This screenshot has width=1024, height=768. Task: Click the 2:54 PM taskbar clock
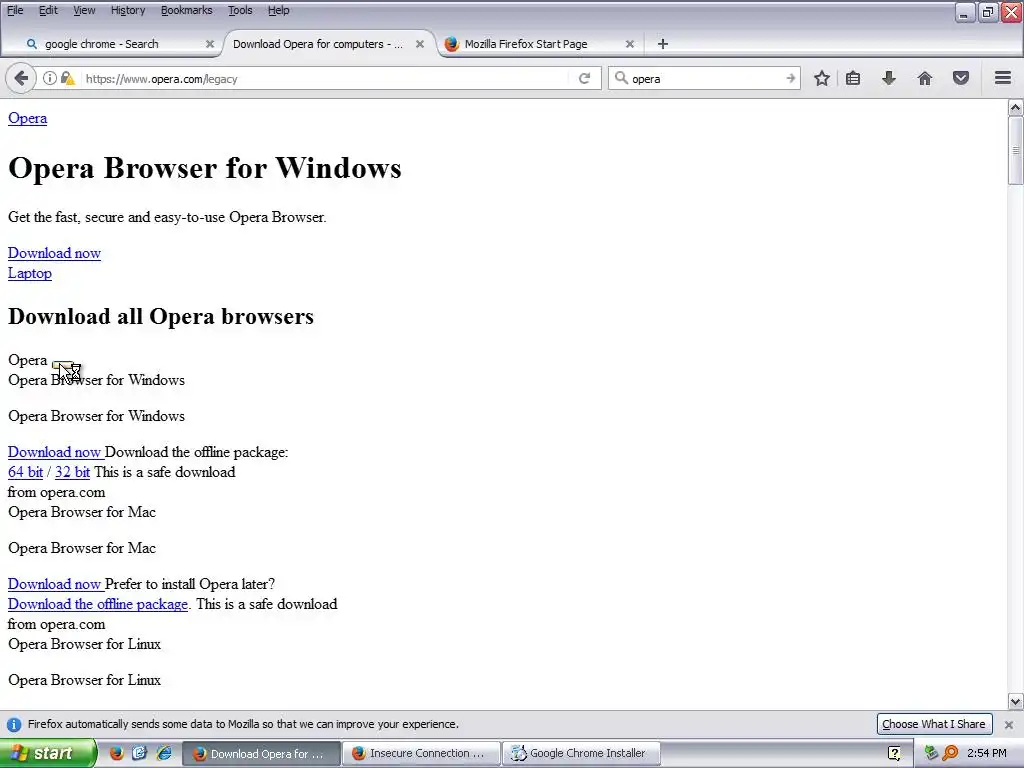[987, 753]
